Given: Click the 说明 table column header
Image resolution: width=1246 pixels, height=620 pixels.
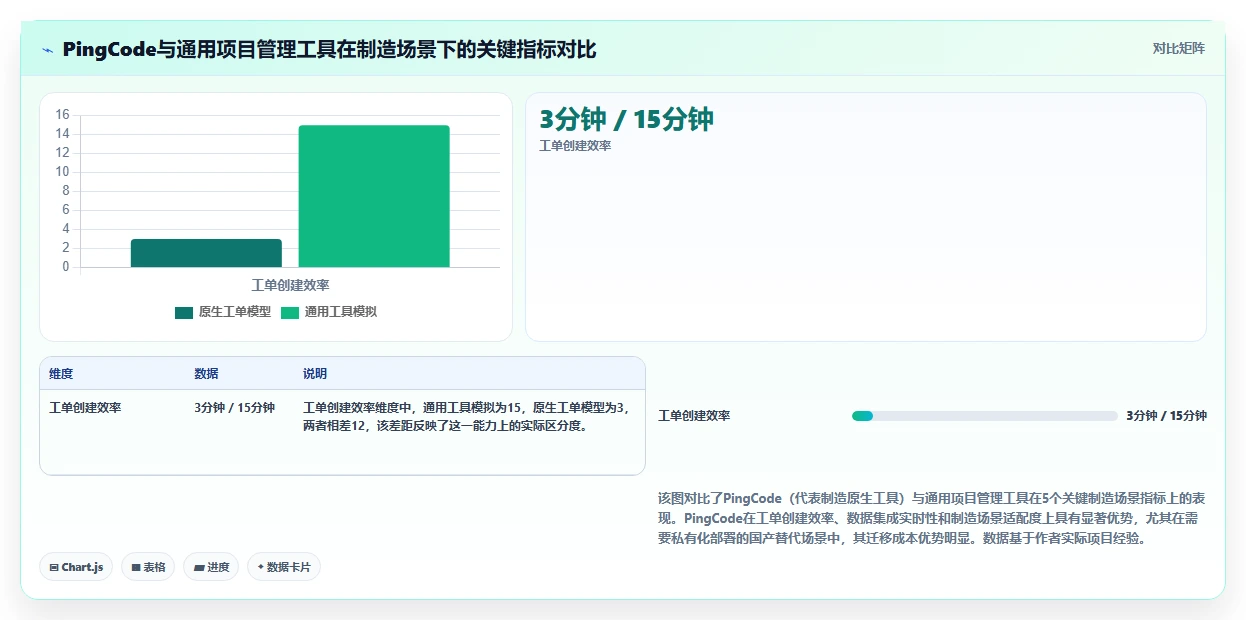Looking at the screenshot, I should tap(315, 374).
